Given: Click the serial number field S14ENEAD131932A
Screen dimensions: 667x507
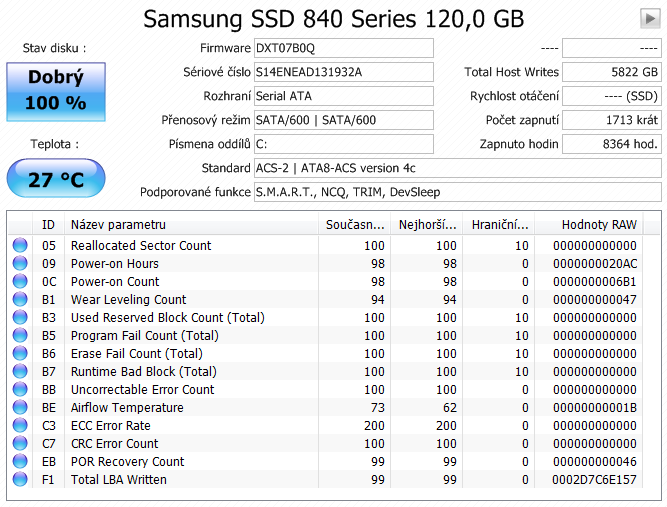Looking at the screenshot, I should [x=343, y=72].
